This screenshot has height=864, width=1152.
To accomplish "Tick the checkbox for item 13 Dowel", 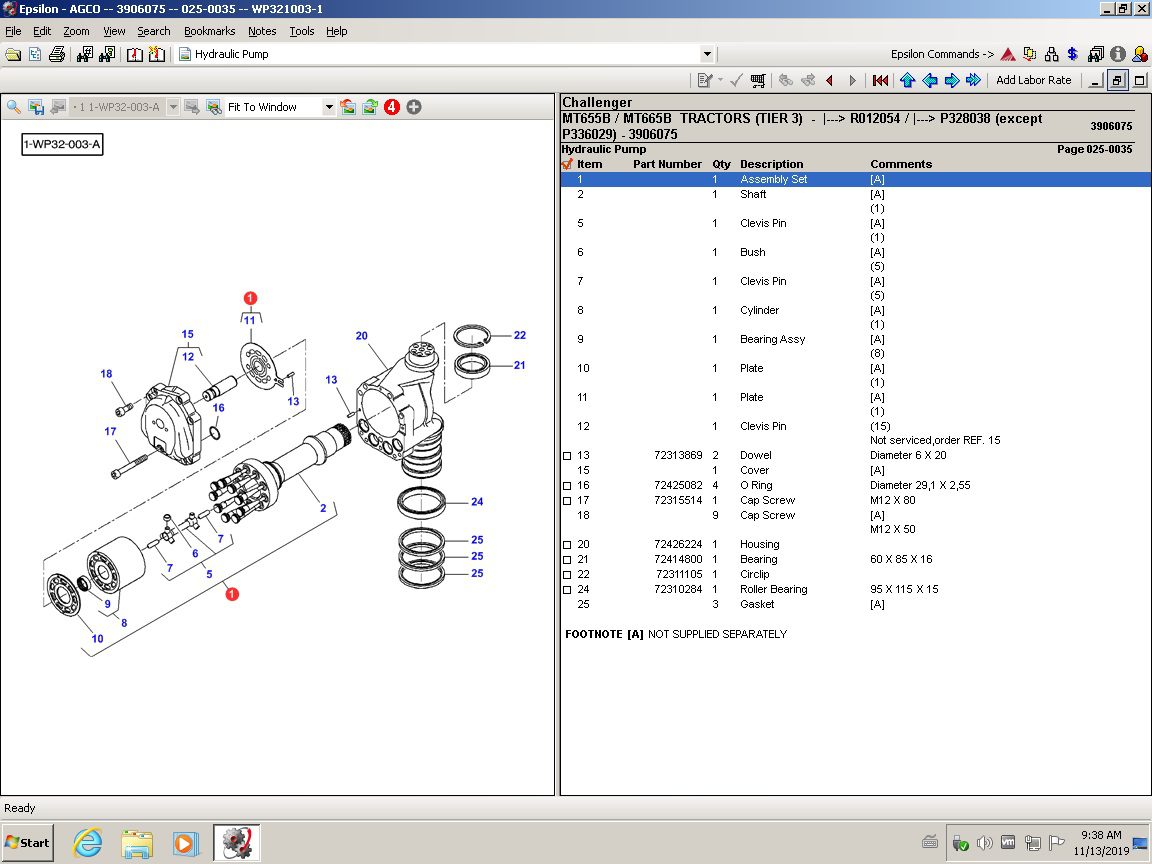I will (x=566, y=456).
